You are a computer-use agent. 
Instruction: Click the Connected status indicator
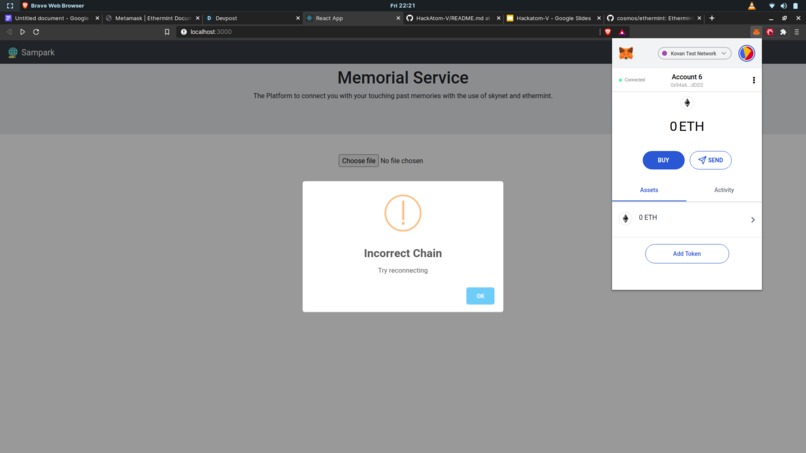point(632,80)
